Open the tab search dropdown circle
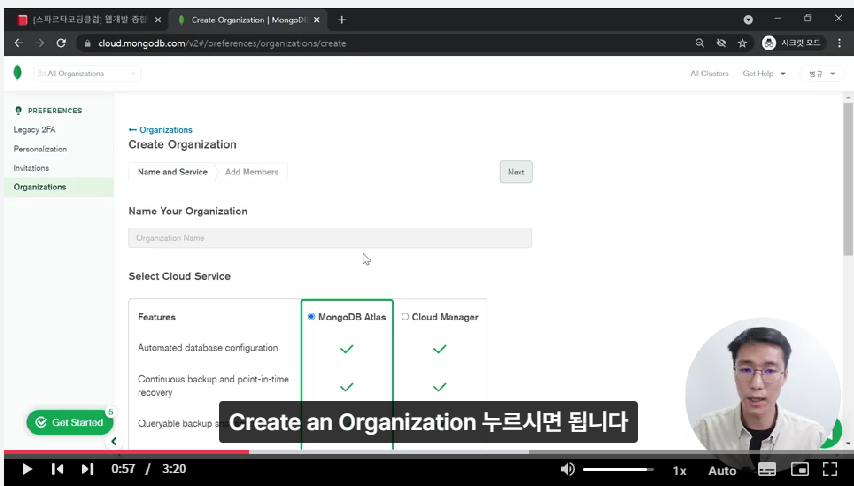This screenshot has width=854, height=486. (x=748, y=20)
